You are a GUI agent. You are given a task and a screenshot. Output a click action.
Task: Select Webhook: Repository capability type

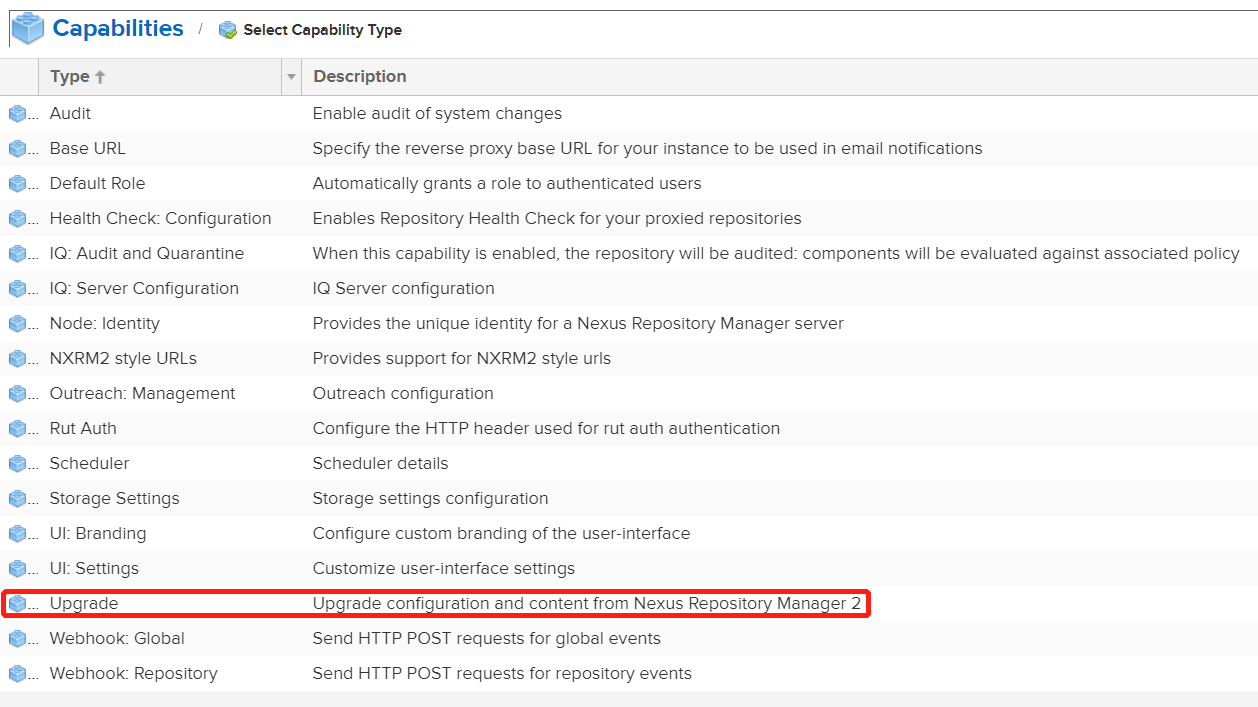tap(133, 674)
